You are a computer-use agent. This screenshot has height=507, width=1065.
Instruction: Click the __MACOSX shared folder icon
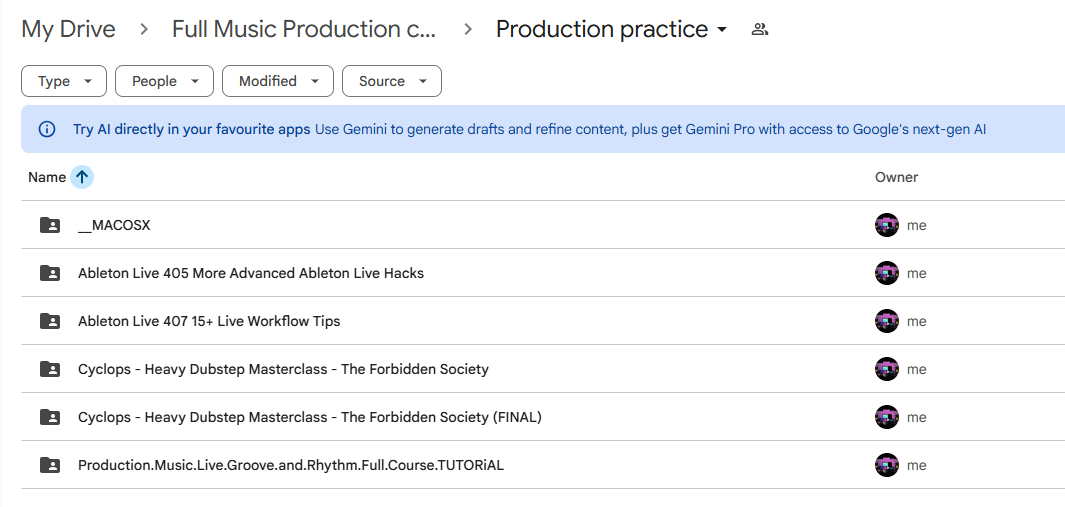[50, 225]
